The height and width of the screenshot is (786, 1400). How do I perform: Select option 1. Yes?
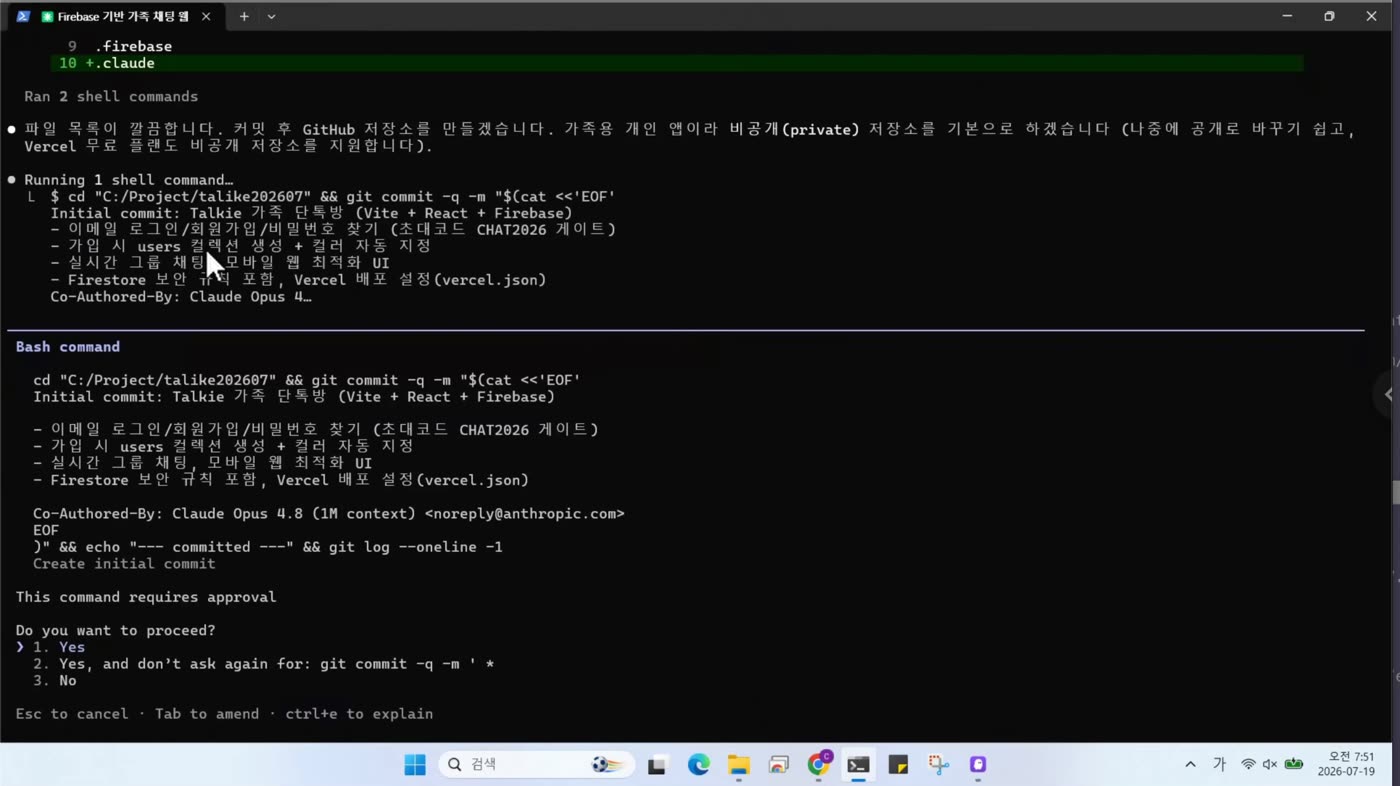pos(59,647)
